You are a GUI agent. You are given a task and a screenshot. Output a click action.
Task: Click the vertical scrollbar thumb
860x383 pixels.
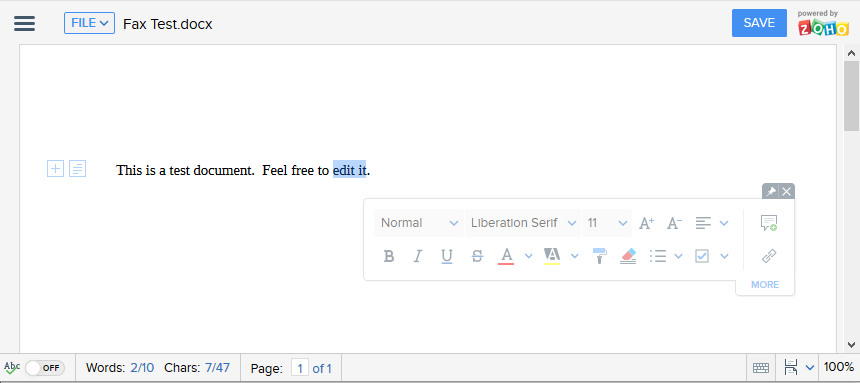pyautogui.click(x=851, y=96)
